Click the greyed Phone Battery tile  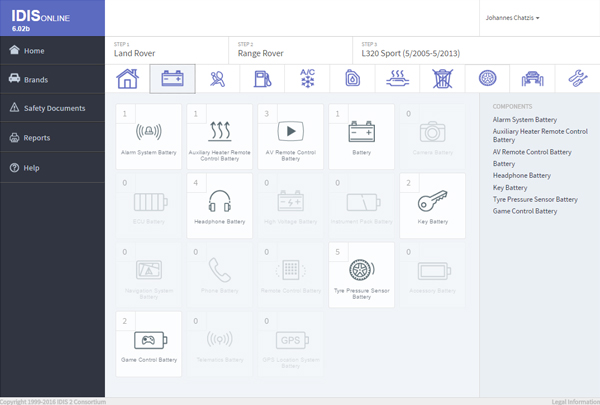pyautogui.click(x=220, y=275)
